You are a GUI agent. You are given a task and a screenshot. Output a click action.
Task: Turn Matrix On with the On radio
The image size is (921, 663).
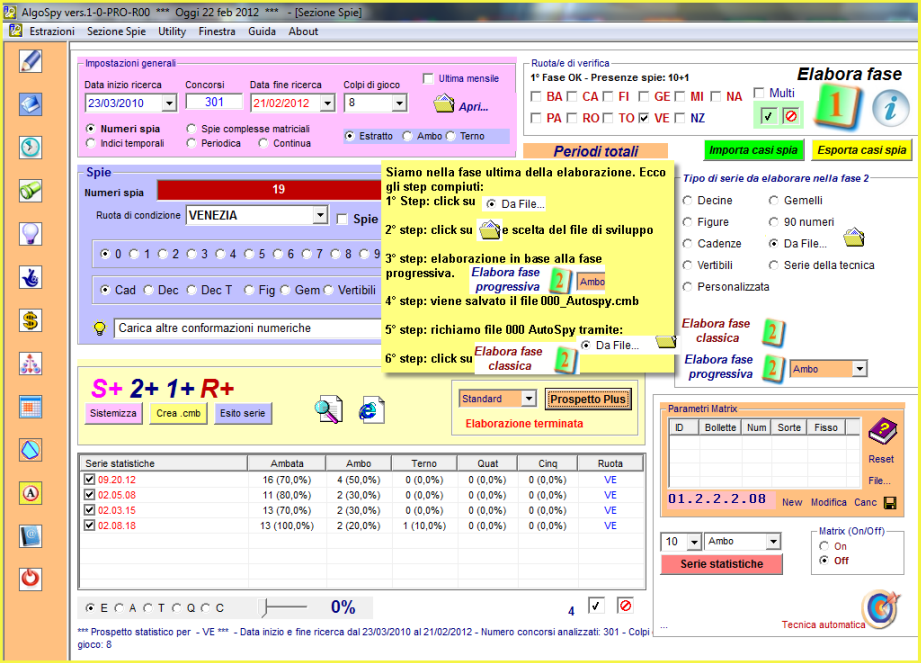tap(824, 546)
